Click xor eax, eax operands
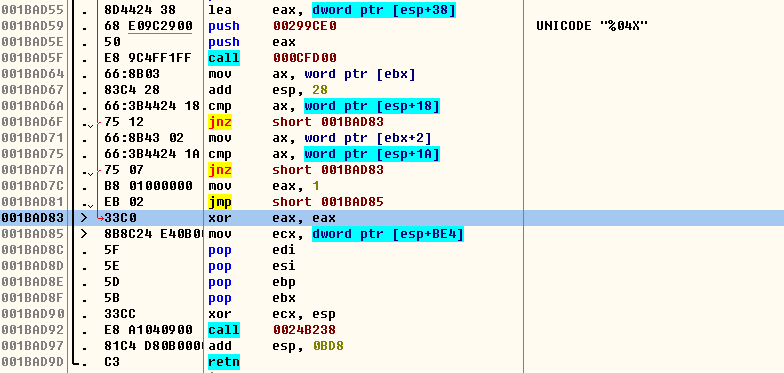Image resolution: width=784 pixels, height=373 pixels. click(x=304, y=218)
